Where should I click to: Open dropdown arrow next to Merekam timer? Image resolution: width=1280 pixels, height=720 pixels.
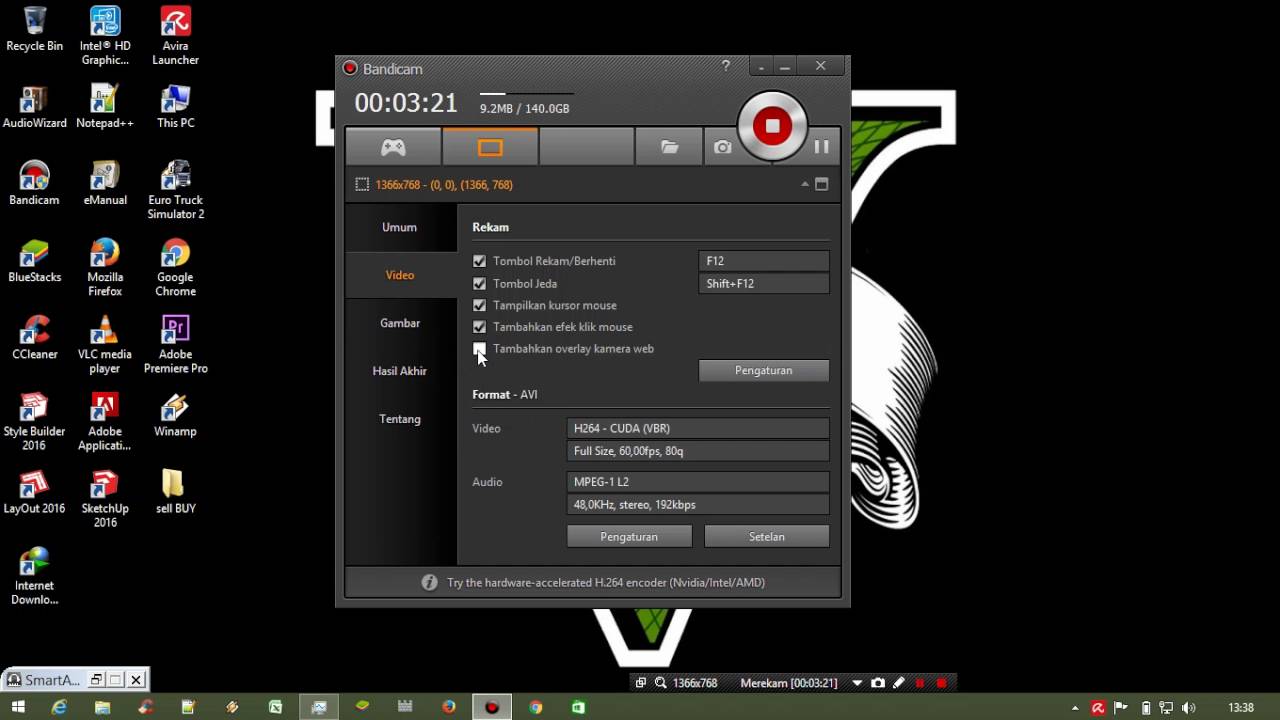(x=857, y=683)
